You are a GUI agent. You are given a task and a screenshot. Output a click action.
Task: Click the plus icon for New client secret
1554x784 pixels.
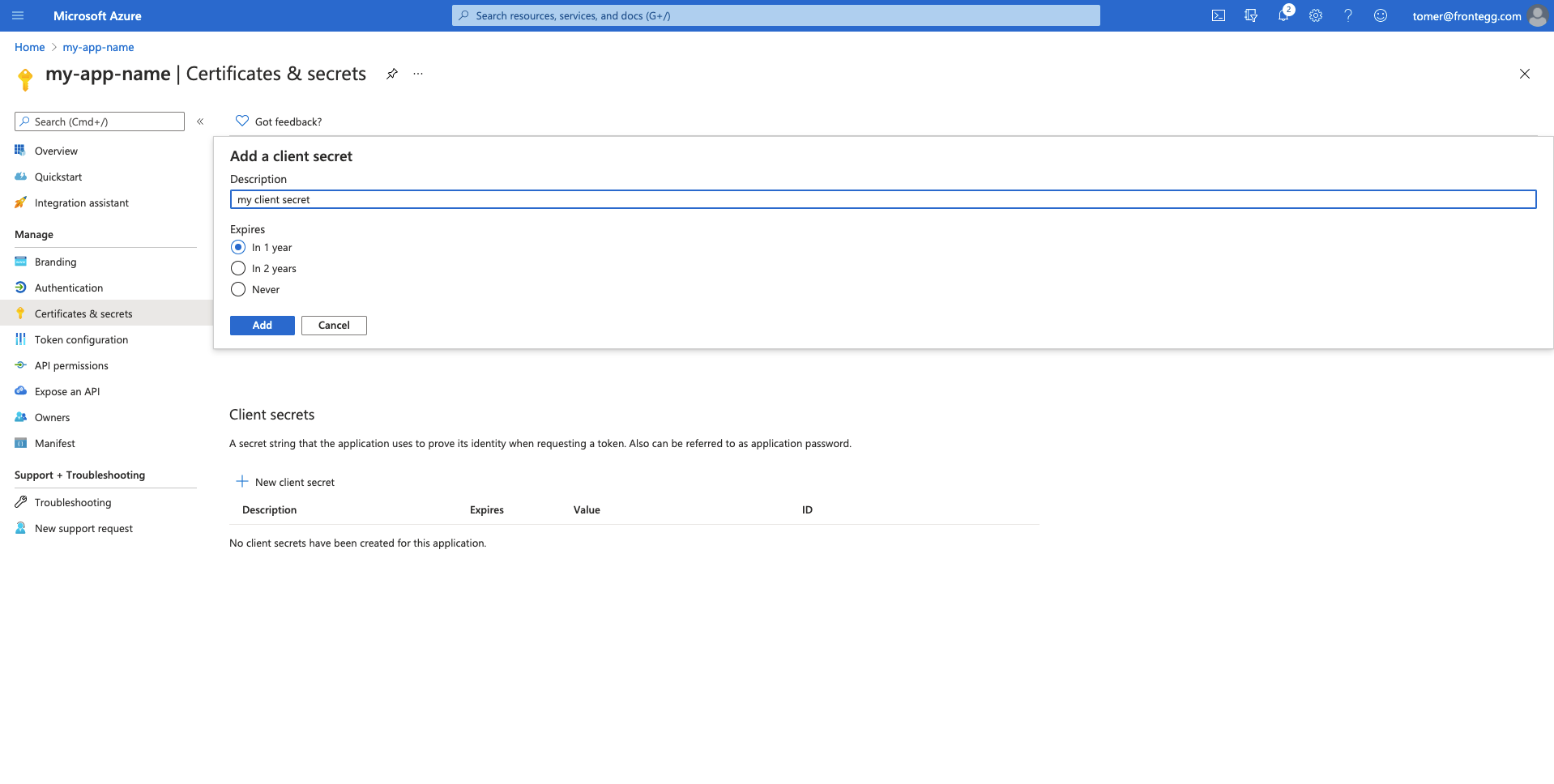click(x=241, y=481)
